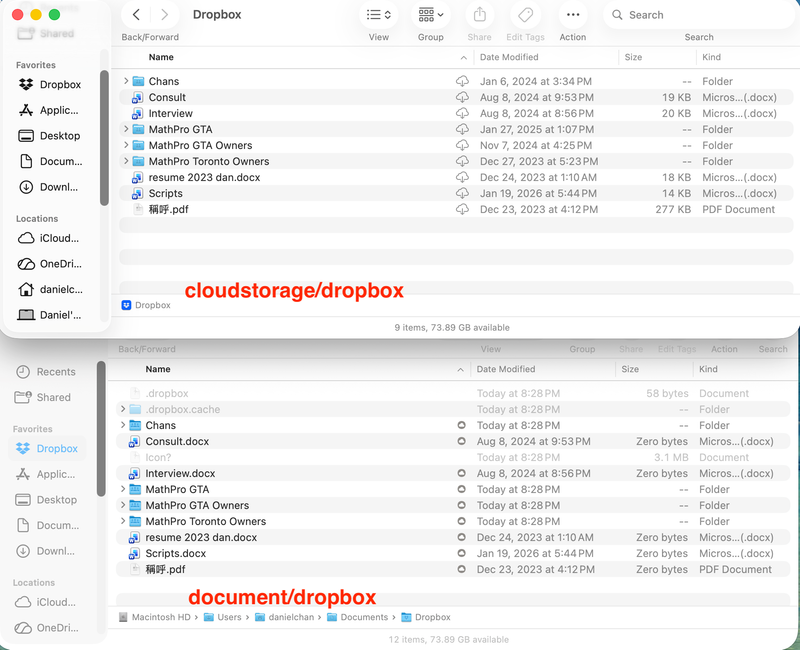This screenshot has width=800, height=650.
Task: Open Shared in bottom window sidebar
Action: pyautogui.click(x=43, y=397)
